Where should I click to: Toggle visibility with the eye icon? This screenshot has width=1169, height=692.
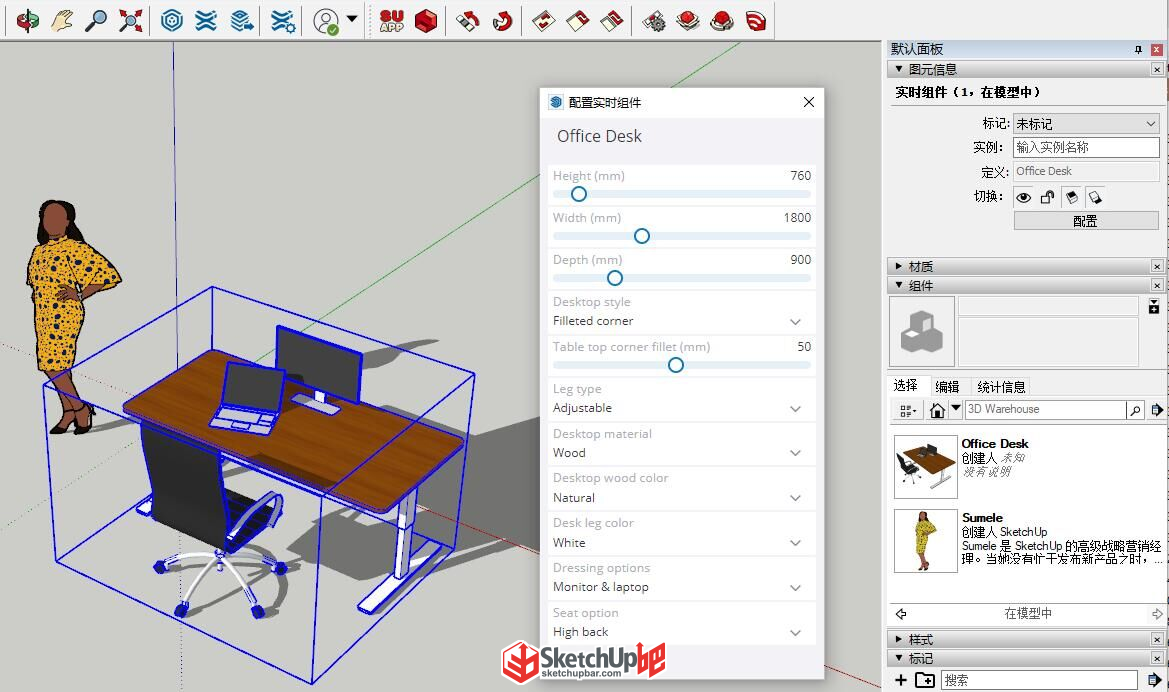[1024, 197]
